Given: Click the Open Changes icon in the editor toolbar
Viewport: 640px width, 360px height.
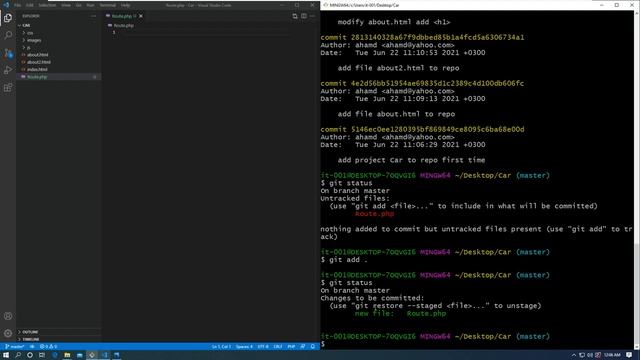Looking at the screenshot, I should [295, 16].
